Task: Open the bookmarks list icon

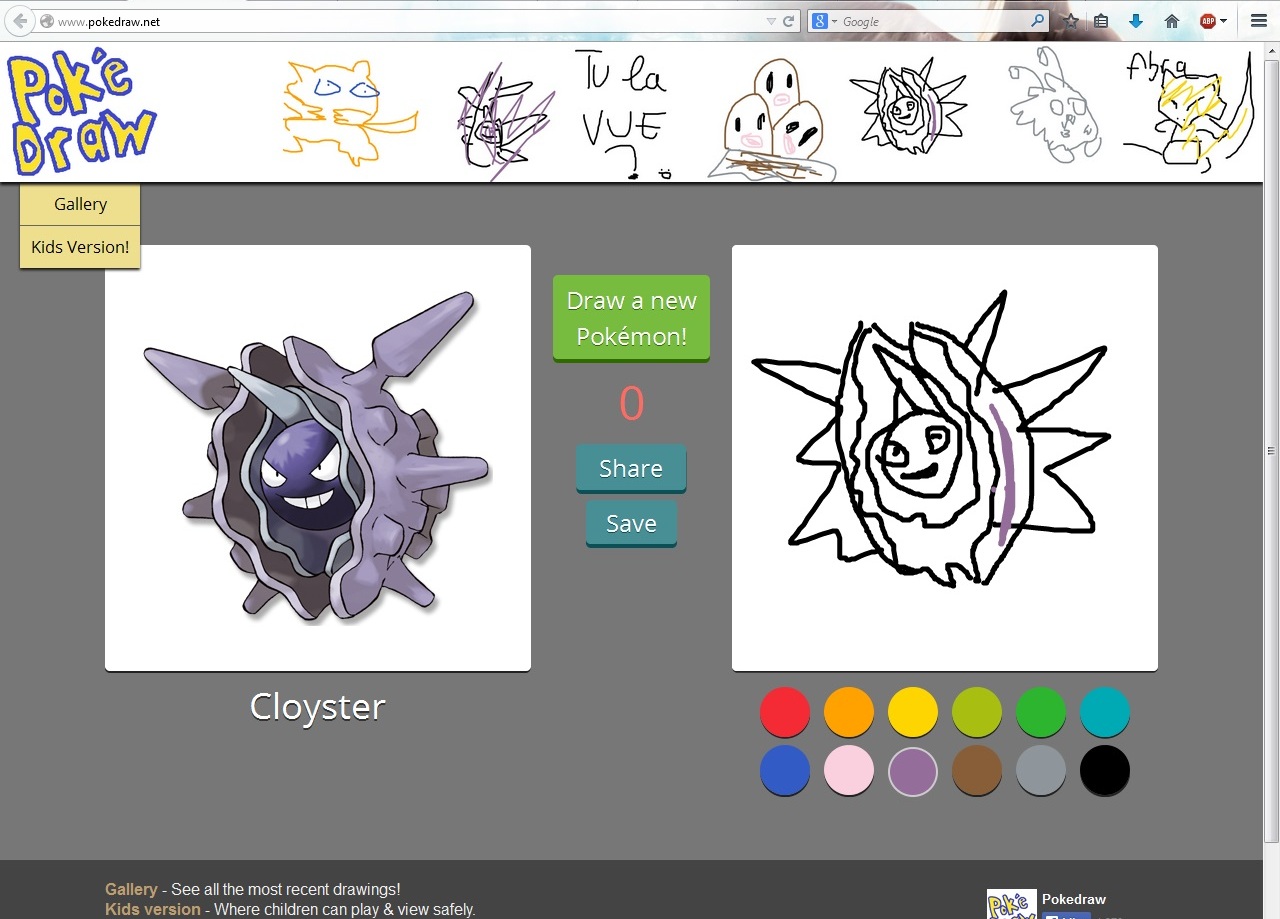Action: [1101, 21]
